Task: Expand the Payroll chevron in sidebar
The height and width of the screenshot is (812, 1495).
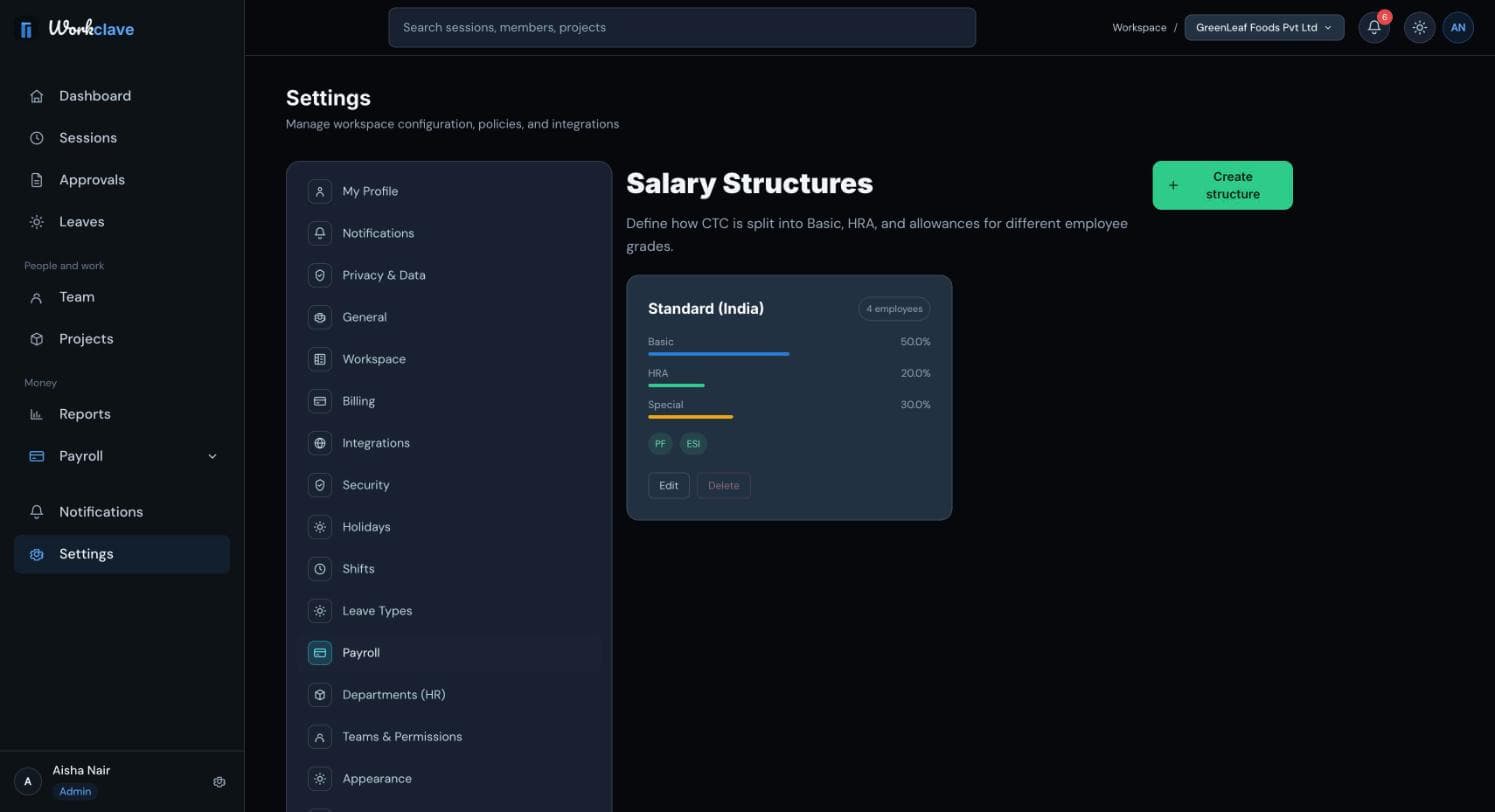Action: (212, 456)
